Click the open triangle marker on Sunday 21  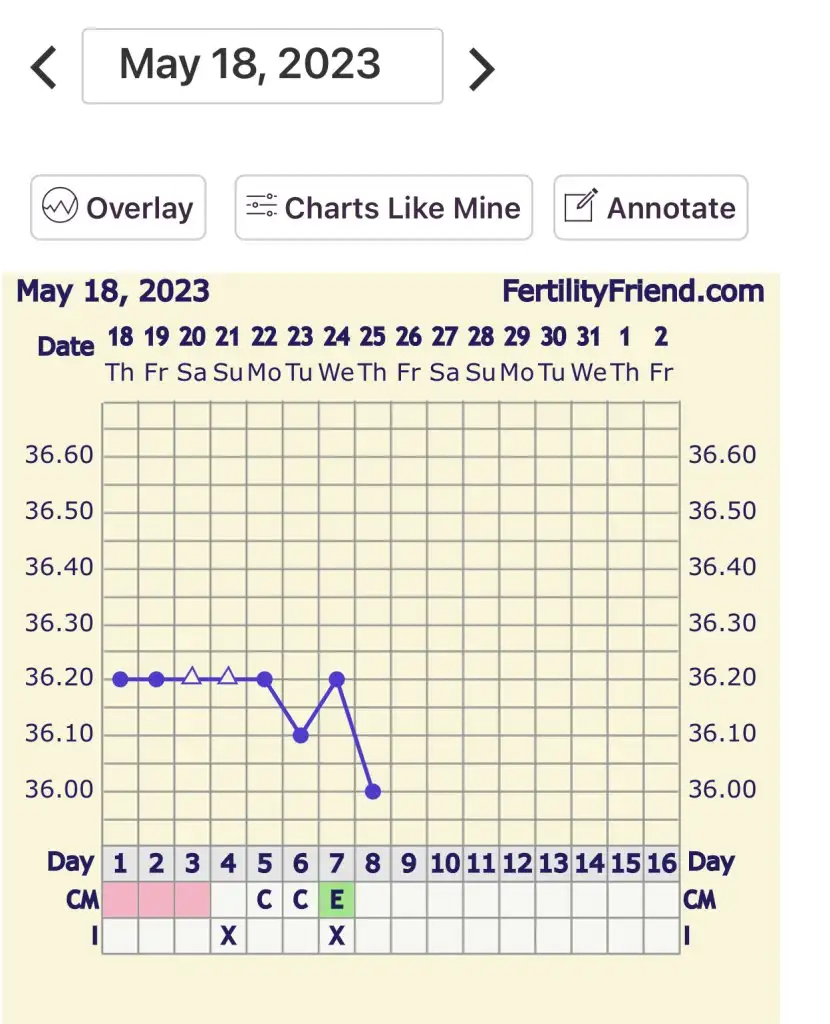228,677
